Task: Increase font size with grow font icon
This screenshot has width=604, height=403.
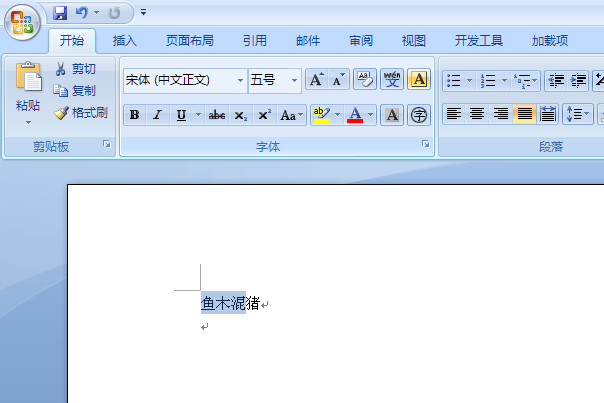Action: (317, 80)
